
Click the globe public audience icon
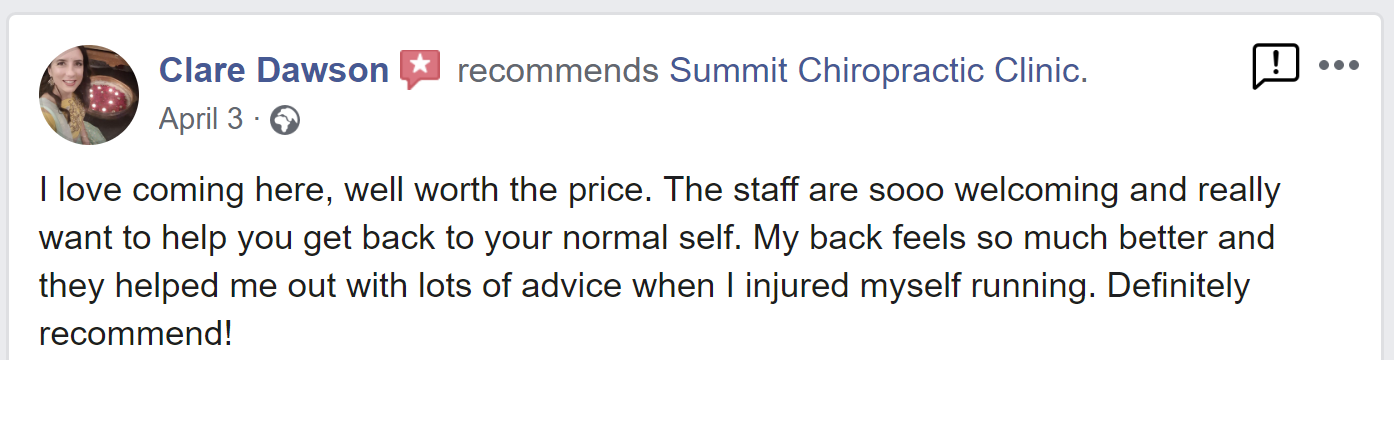(x=285, y=121)
